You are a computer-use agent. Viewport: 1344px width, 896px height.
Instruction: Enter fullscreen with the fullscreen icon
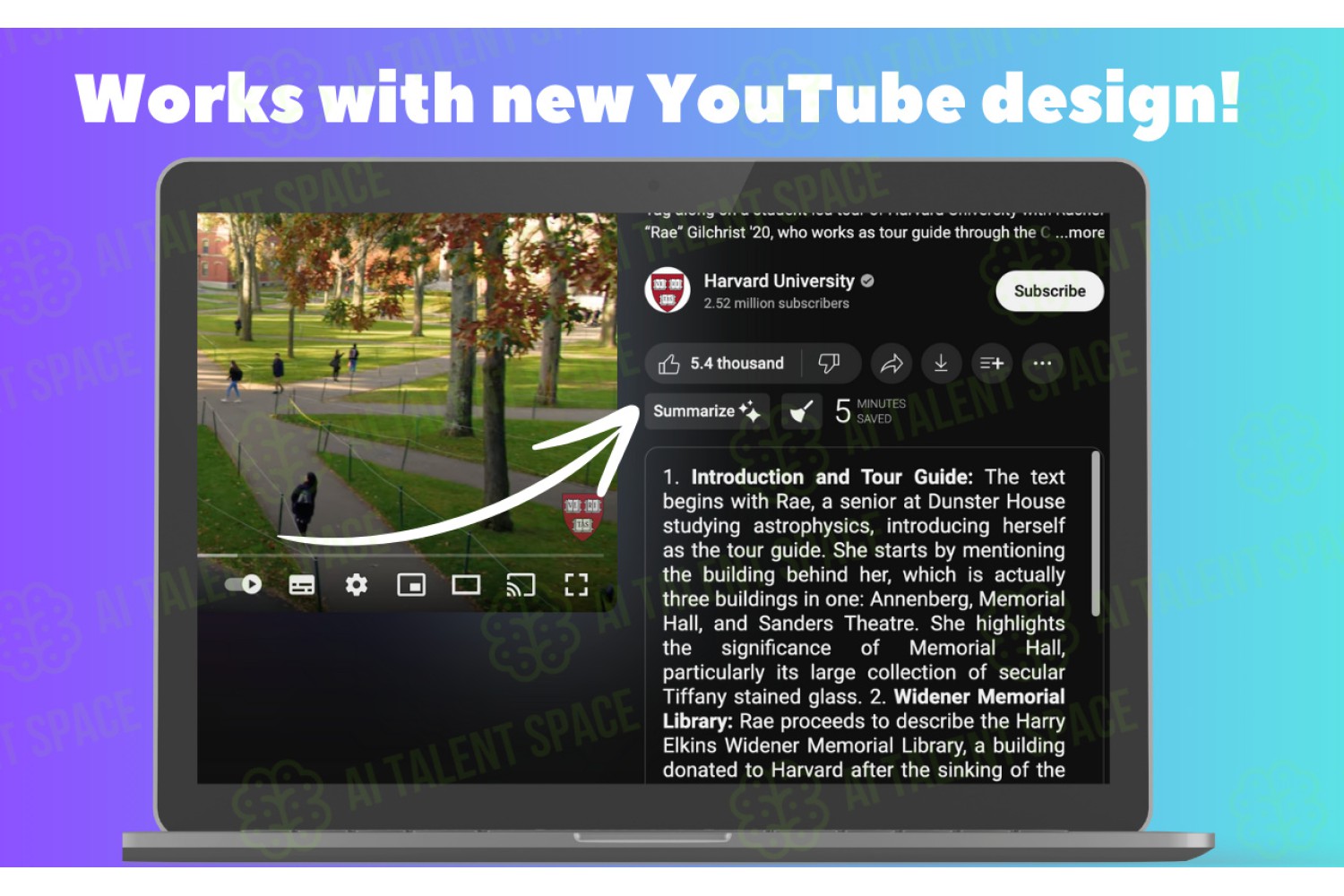(x=576, y=585)
